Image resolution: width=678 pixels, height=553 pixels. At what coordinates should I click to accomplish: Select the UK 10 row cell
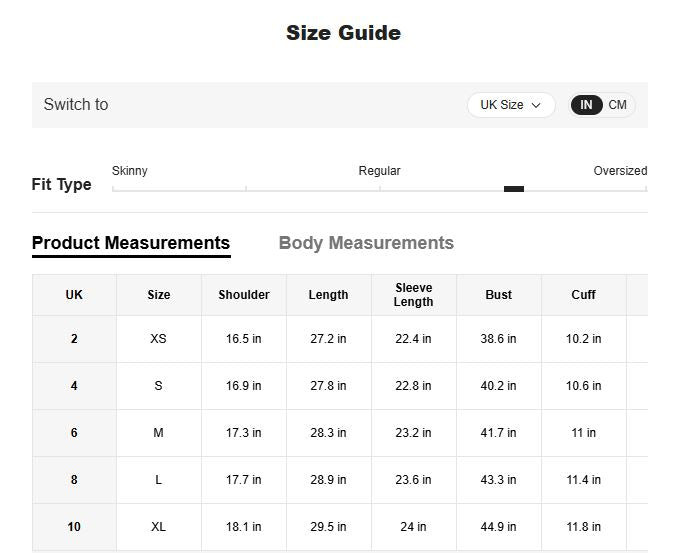point(74,527)
